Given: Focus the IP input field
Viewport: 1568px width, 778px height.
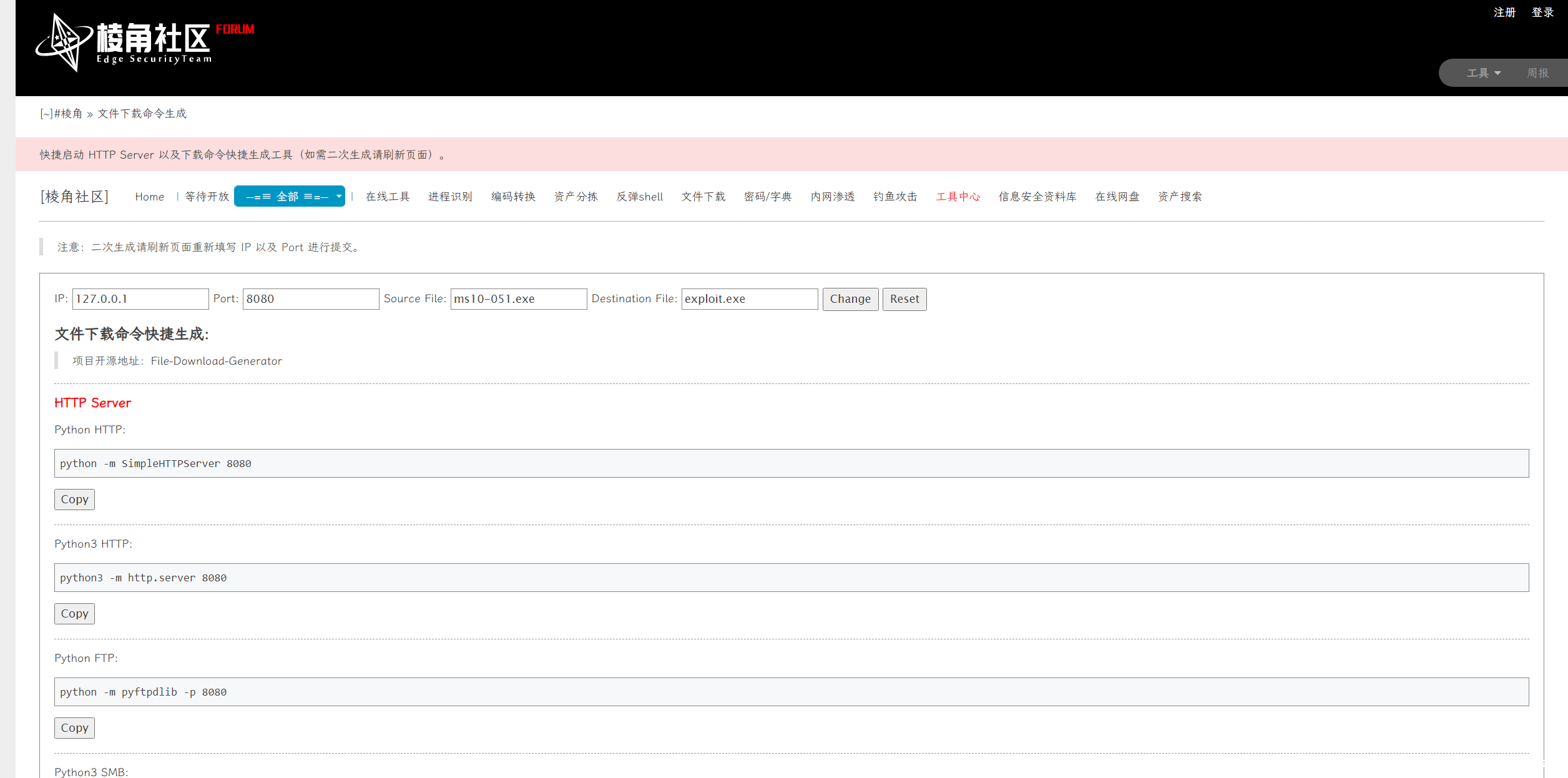Looking at the screenshot, I should [140, 299].
